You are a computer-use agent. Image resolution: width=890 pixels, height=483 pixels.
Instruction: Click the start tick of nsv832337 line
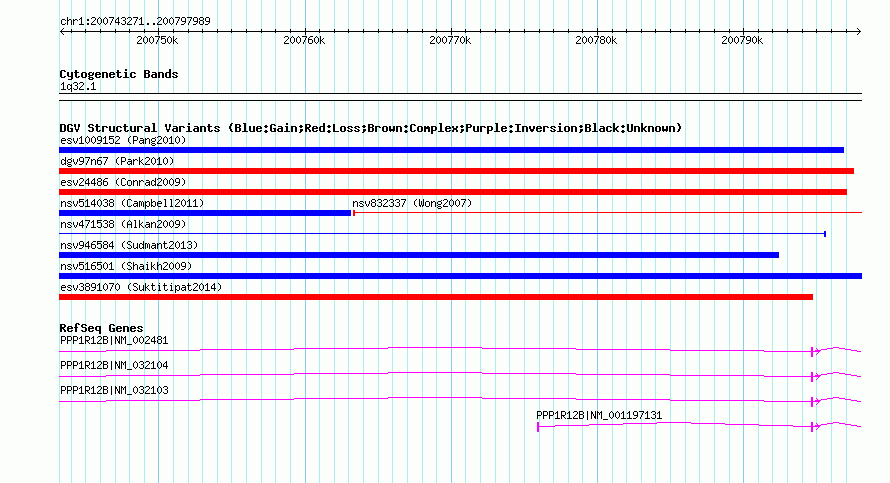click(354, 213)
